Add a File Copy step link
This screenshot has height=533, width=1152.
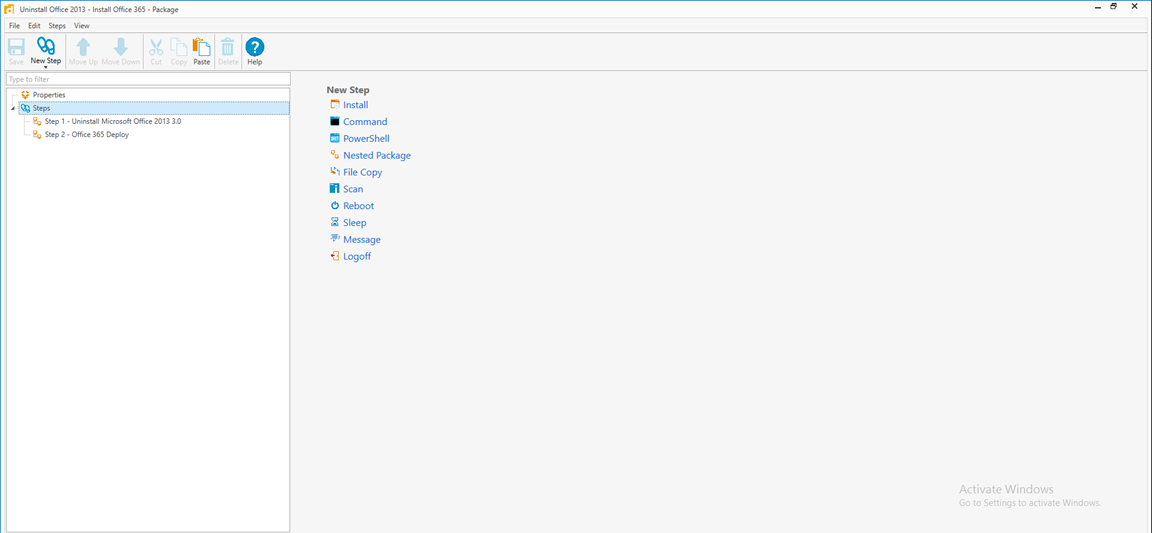[x=363, y=172]
